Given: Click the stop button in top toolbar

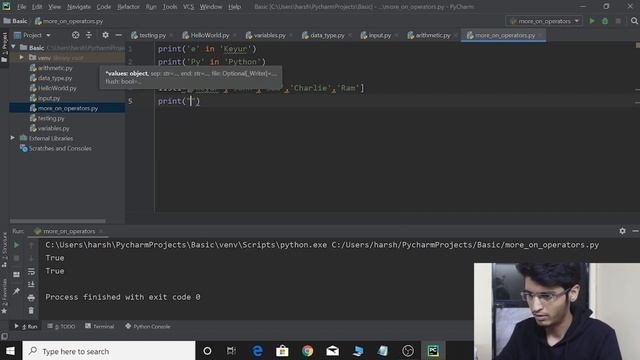Looking at the screenshot, I should pyautogui.click(x=618, y=21).
